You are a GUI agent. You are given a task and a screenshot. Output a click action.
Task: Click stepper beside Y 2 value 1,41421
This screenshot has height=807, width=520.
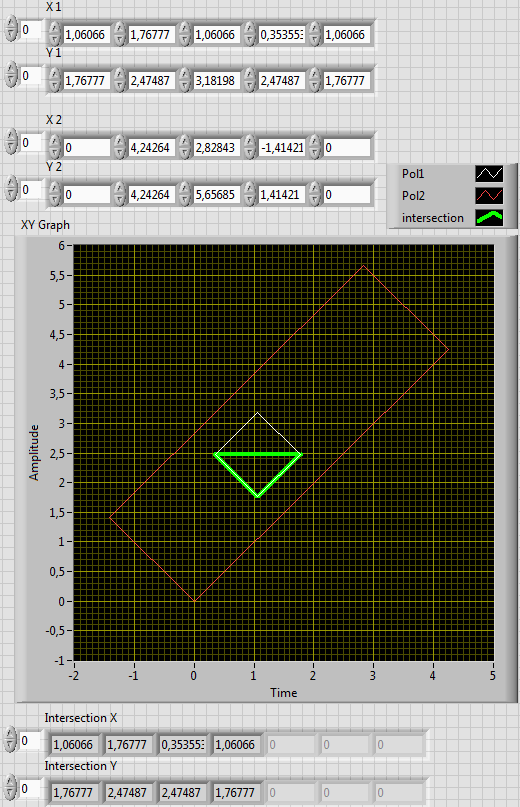click(x=250, y=195)
